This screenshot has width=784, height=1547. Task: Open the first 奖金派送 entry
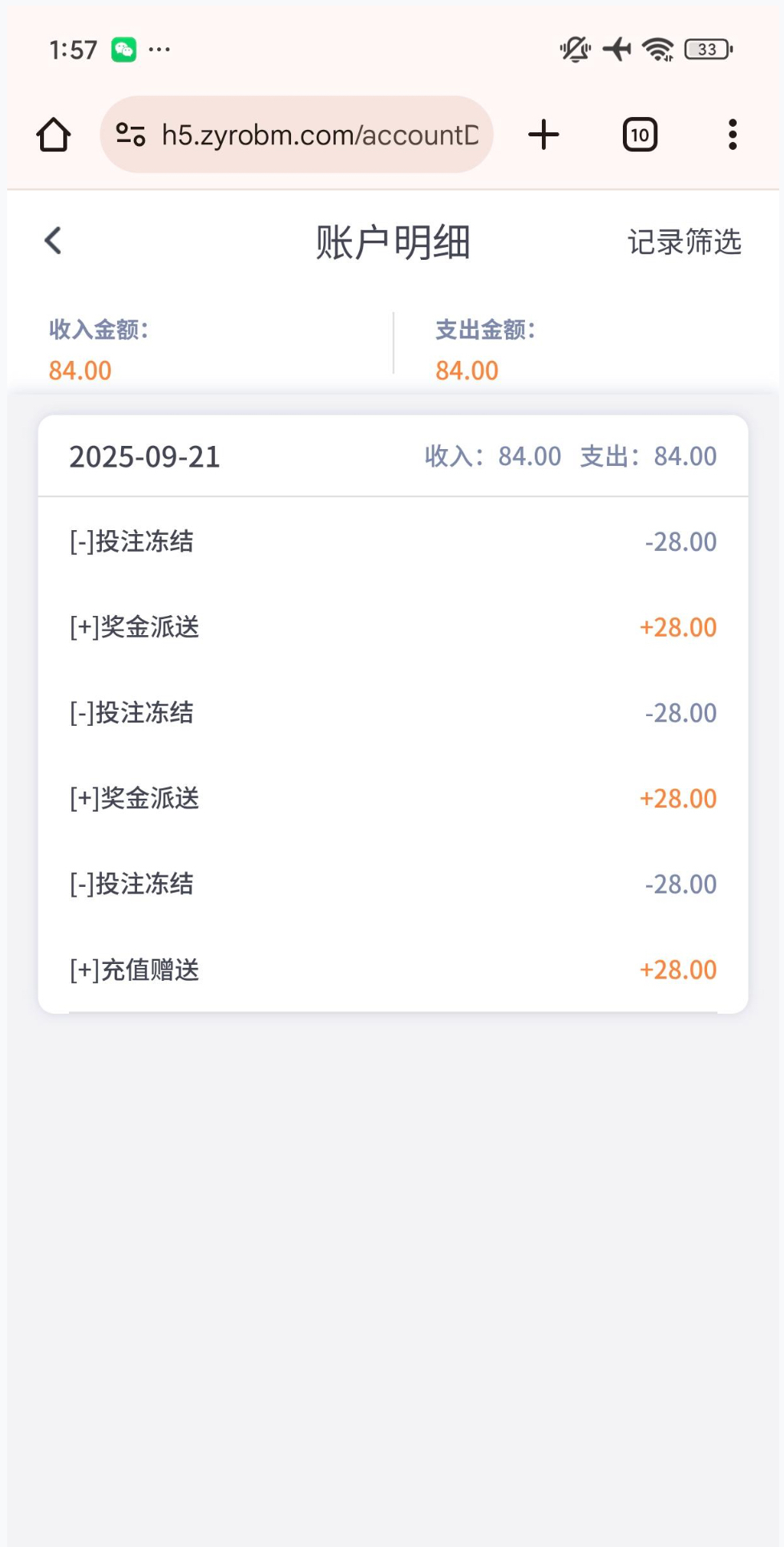click(393, 627)
